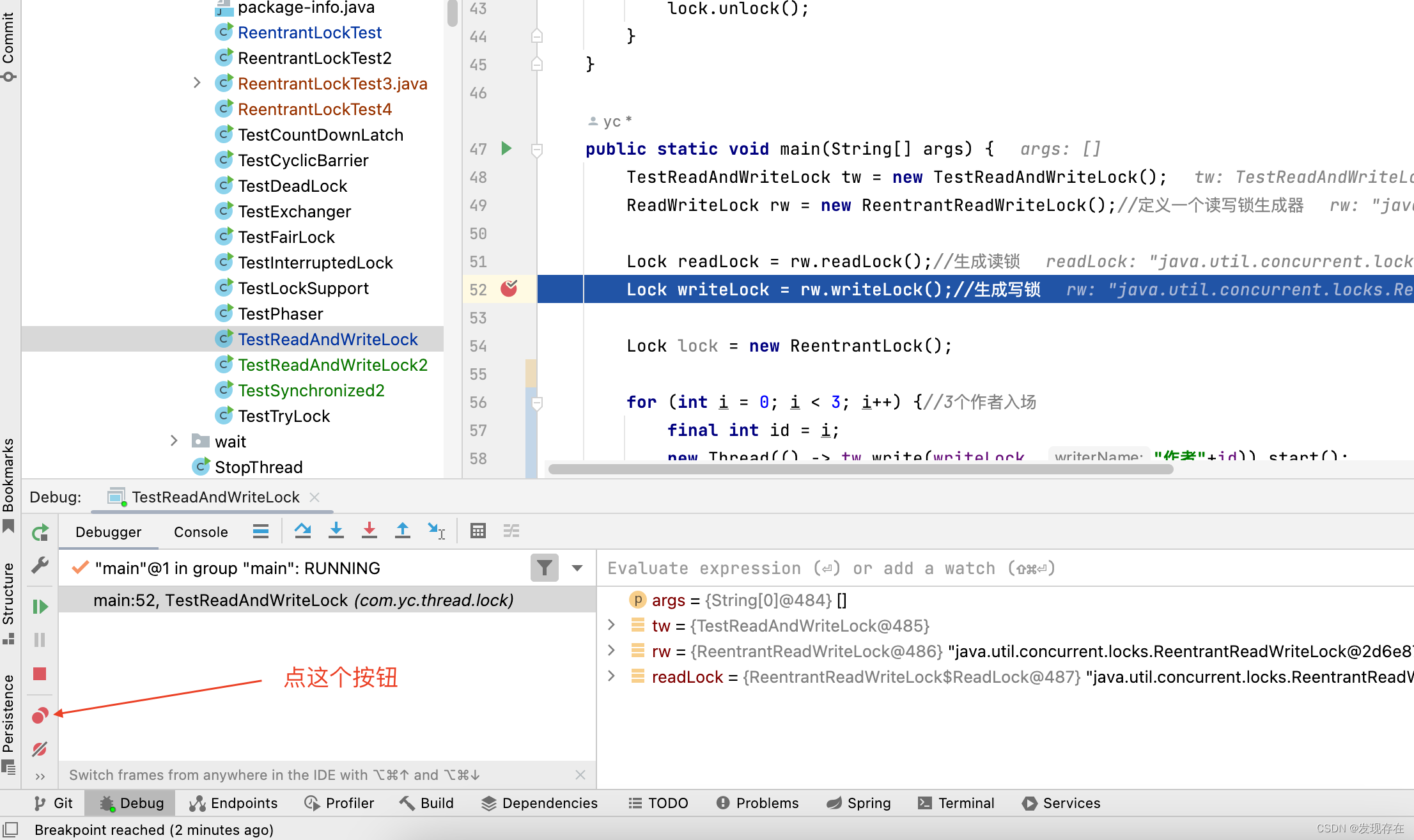Open the Terminal tool window
The height and width of the screenshot is (840, 1414).
click(x=956, y=803)
